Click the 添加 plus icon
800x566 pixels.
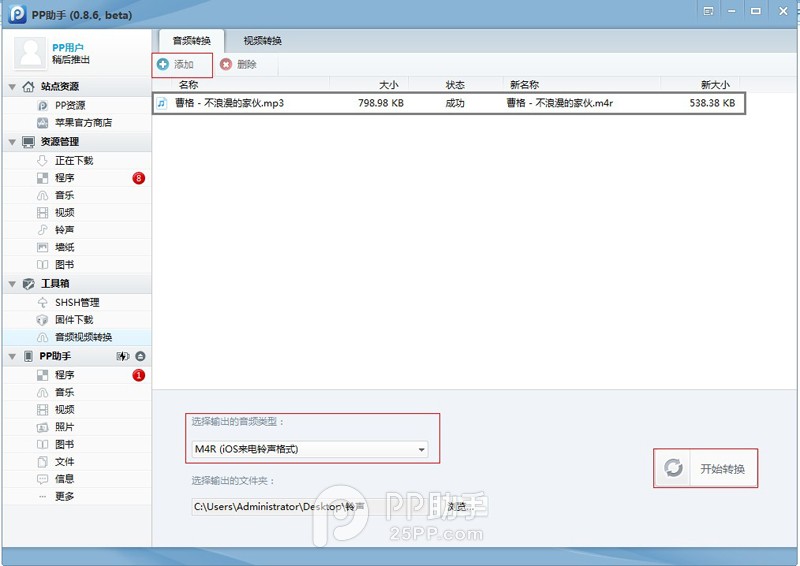(x=163, y=64)
